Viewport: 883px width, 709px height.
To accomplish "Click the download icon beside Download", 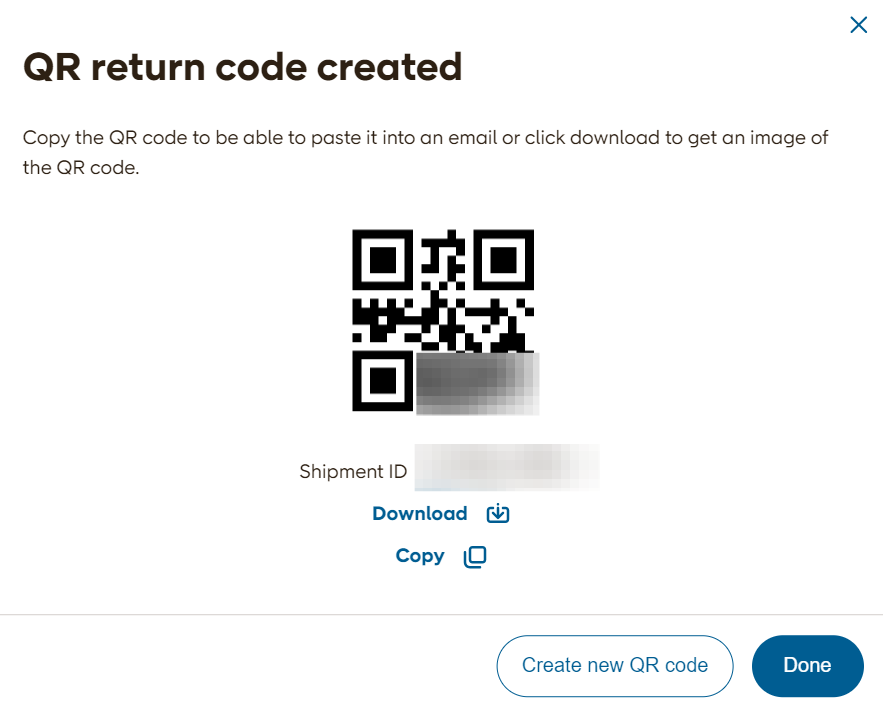I will click(x=497, y=513).
